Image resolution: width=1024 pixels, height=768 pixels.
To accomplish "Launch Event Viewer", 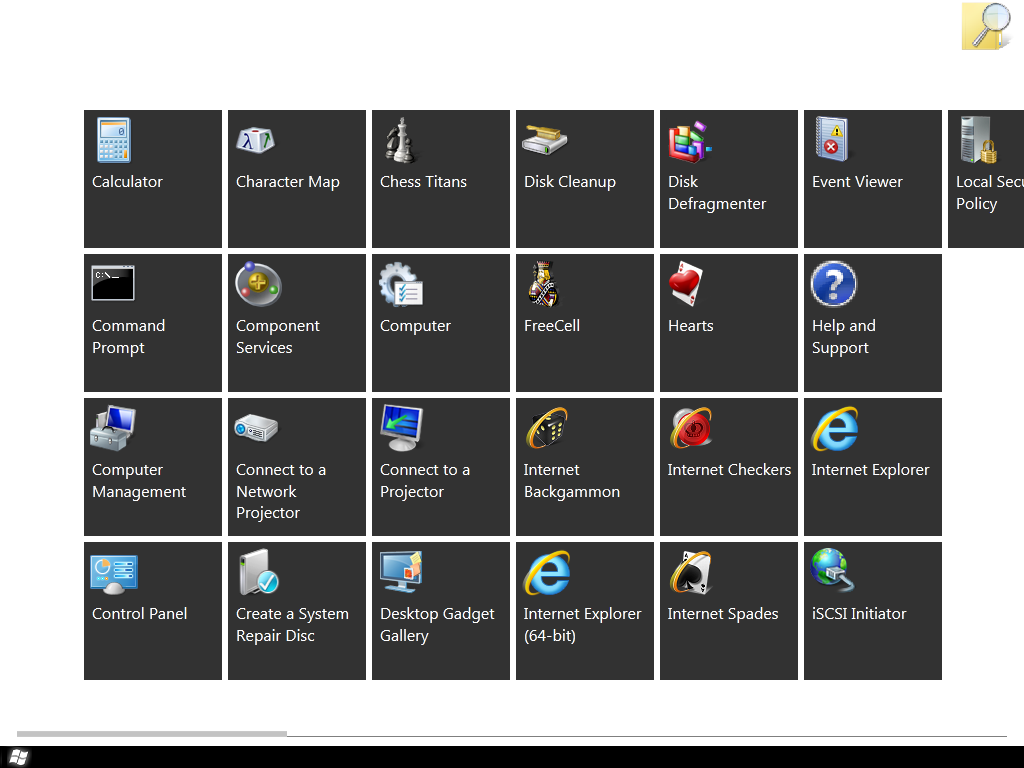I will click(872, 178).
